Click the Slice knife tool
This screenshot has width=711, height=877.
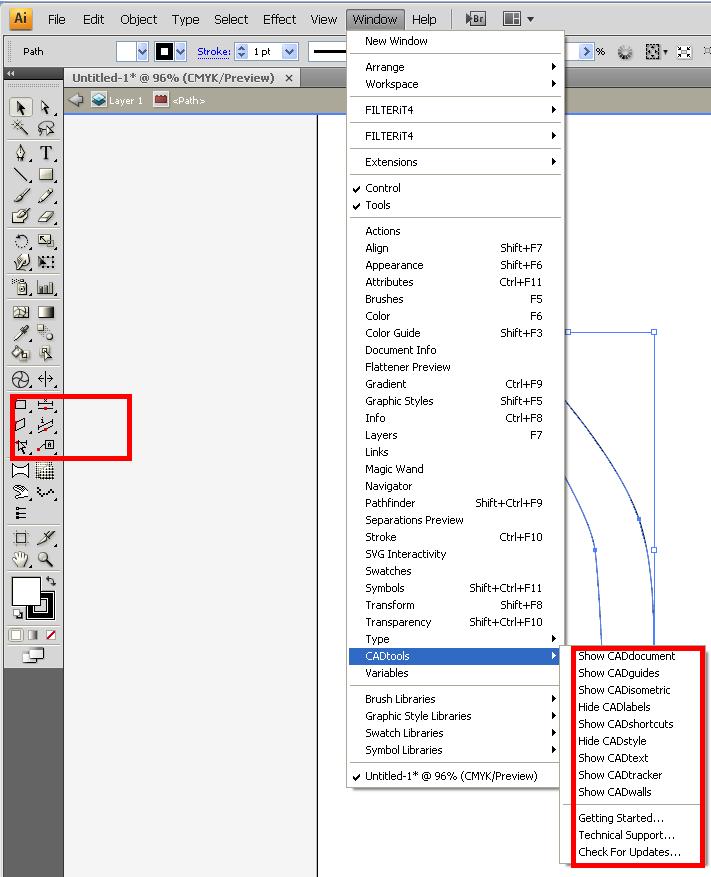click(46, 538)
